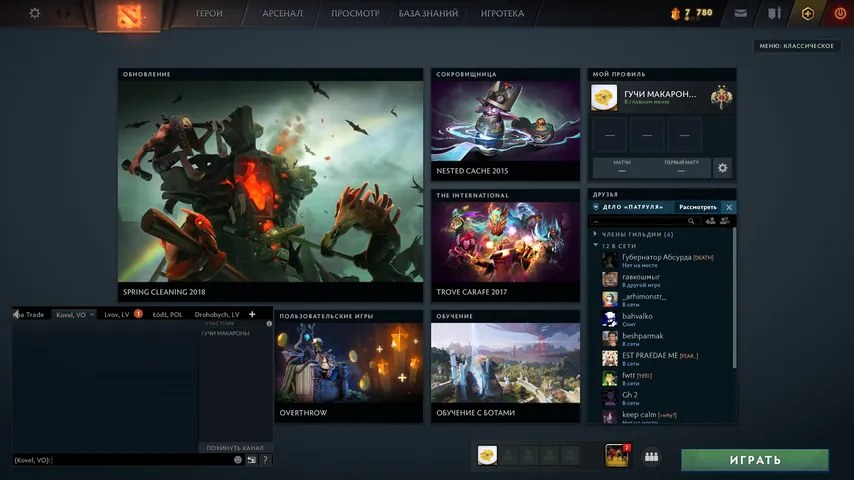The height and width of the screenshot is (480, 854).
Task: Open the ГЕРОИ menu
Action: click(209, 14)
